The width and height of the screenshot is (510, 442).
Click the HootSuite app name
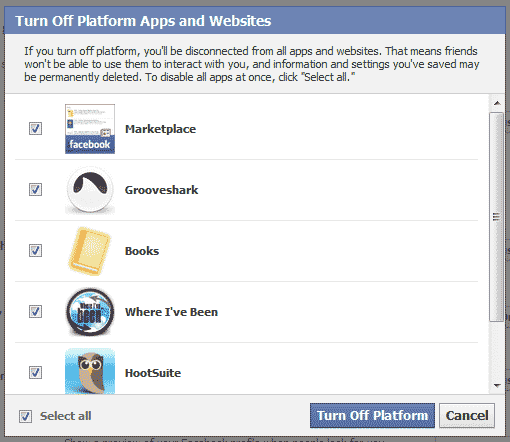pyautogui.click(x=153, y=373)
